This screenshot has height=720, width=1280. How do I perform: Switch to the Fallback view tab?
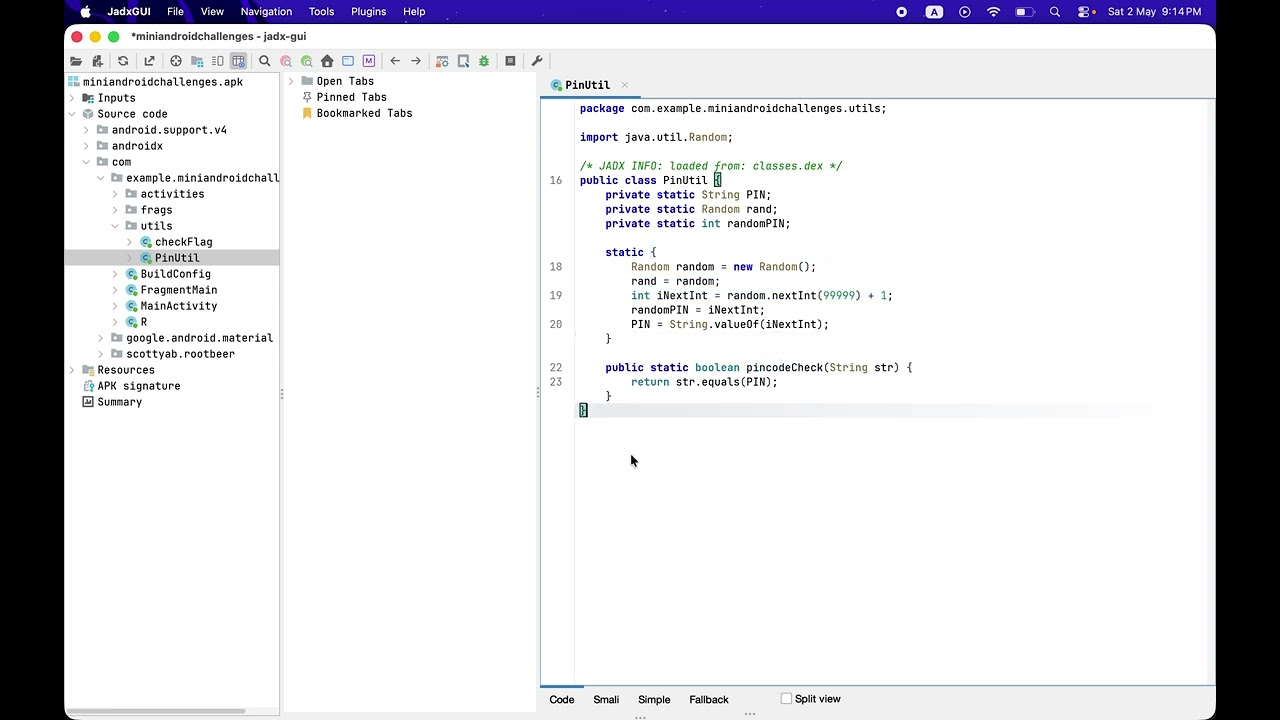(x=709, y=700)
